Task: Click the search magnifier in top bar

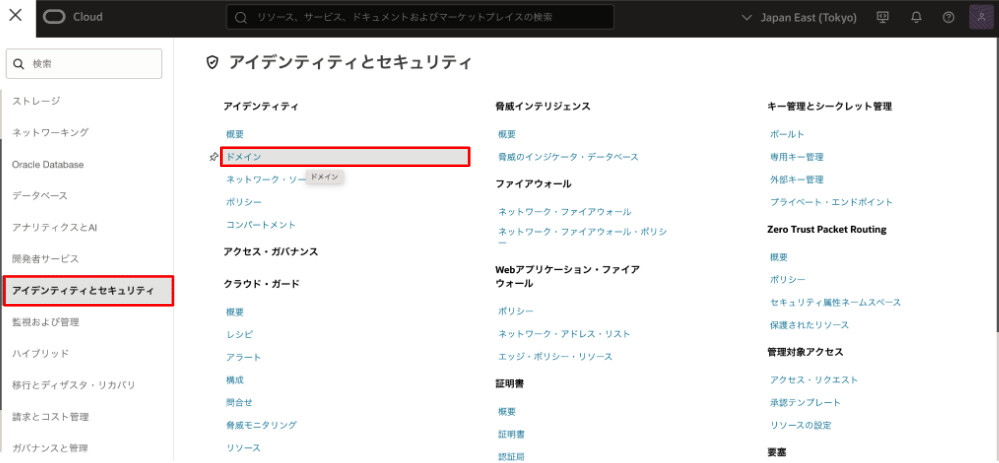Action: coord(241,18)
